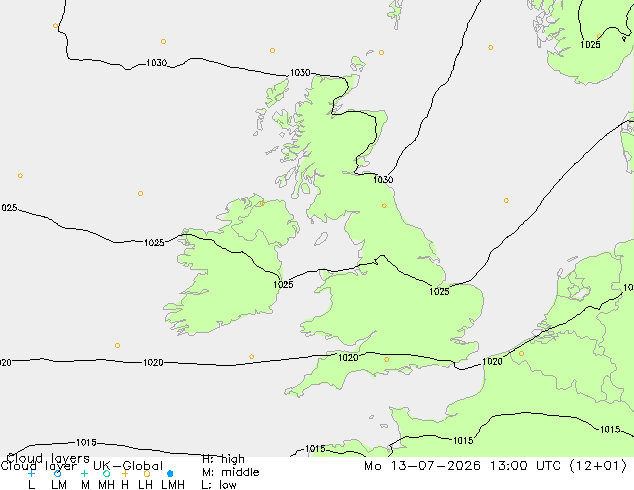Click the 1025 label on Ireland's east coast
634x490 pixels.
click(x=283, y=285)
